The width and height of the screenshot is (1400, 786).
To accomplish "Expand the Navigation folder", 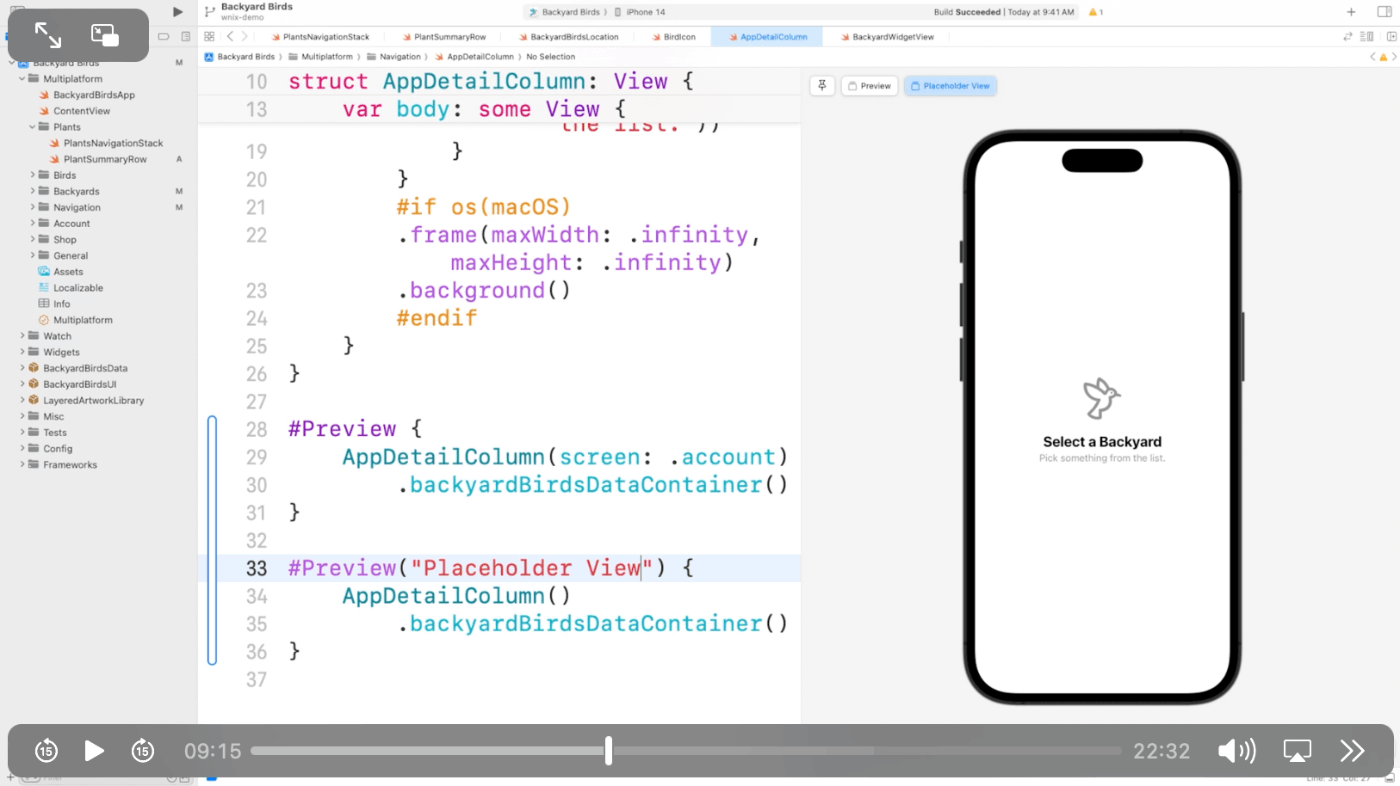I will point(32,207).
